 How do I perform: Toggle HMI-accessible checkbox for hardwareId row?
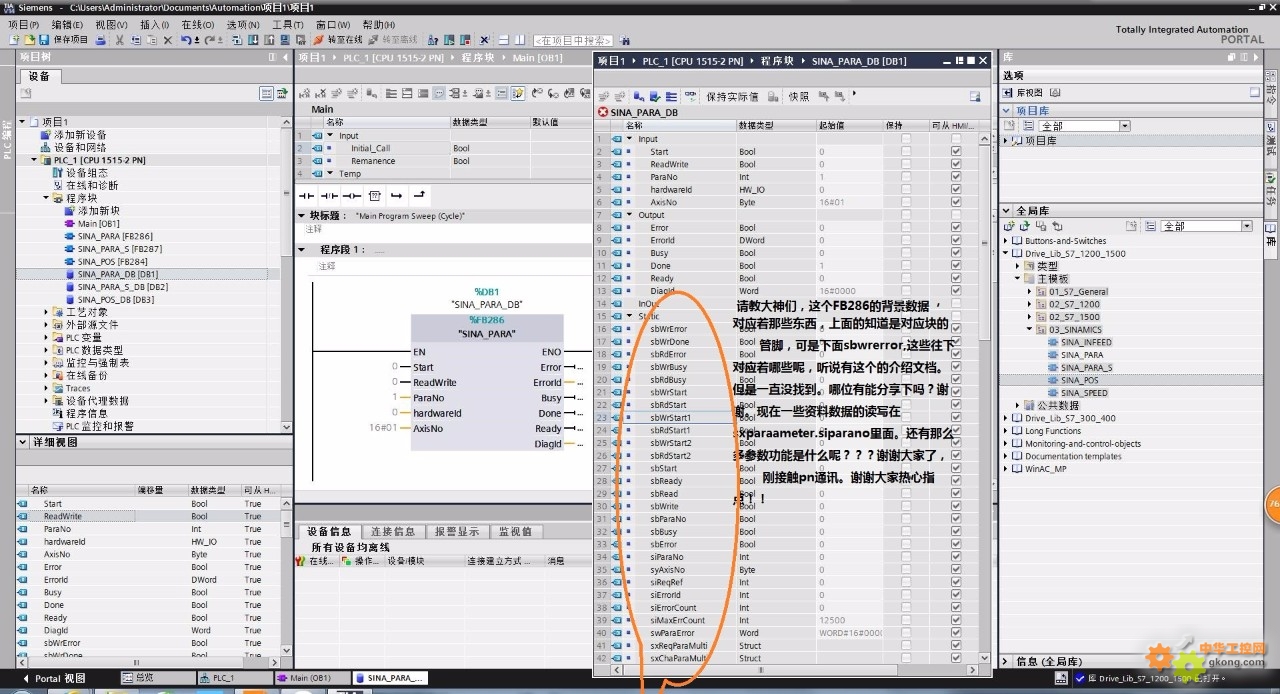(x=956, y=190)
